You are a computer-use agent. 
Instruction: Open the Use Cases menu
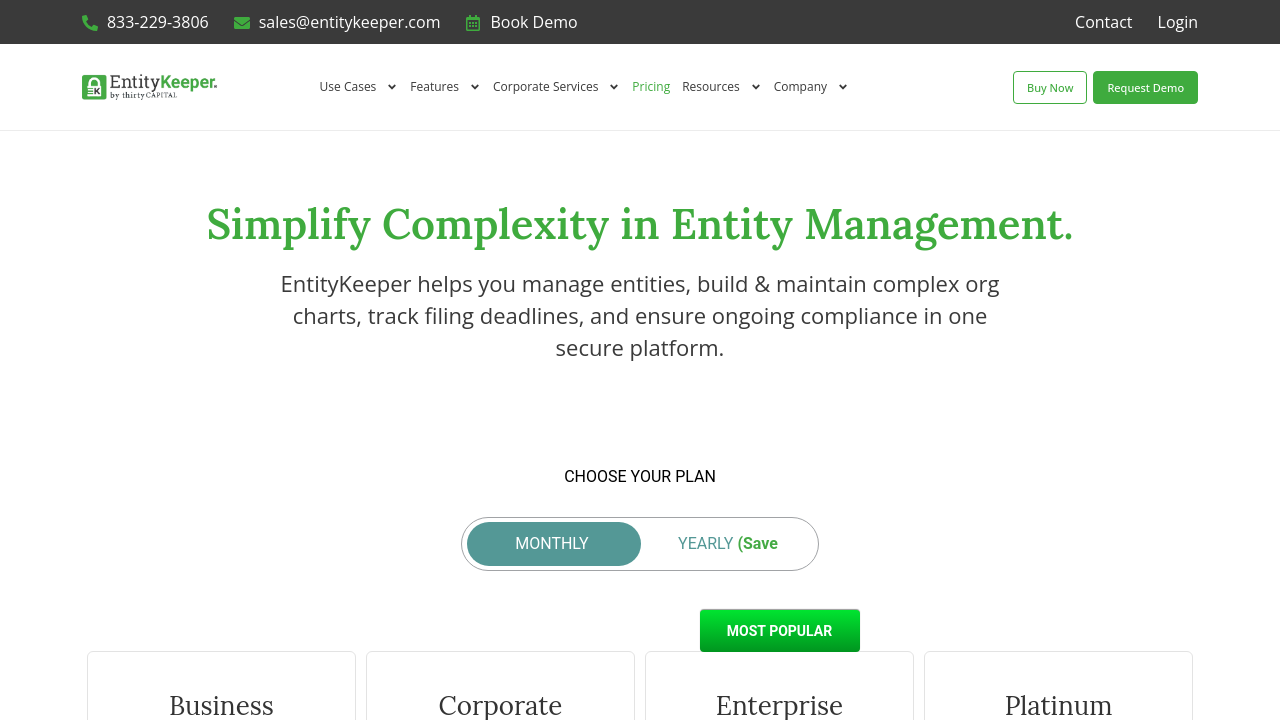click(x=347, y=87)
